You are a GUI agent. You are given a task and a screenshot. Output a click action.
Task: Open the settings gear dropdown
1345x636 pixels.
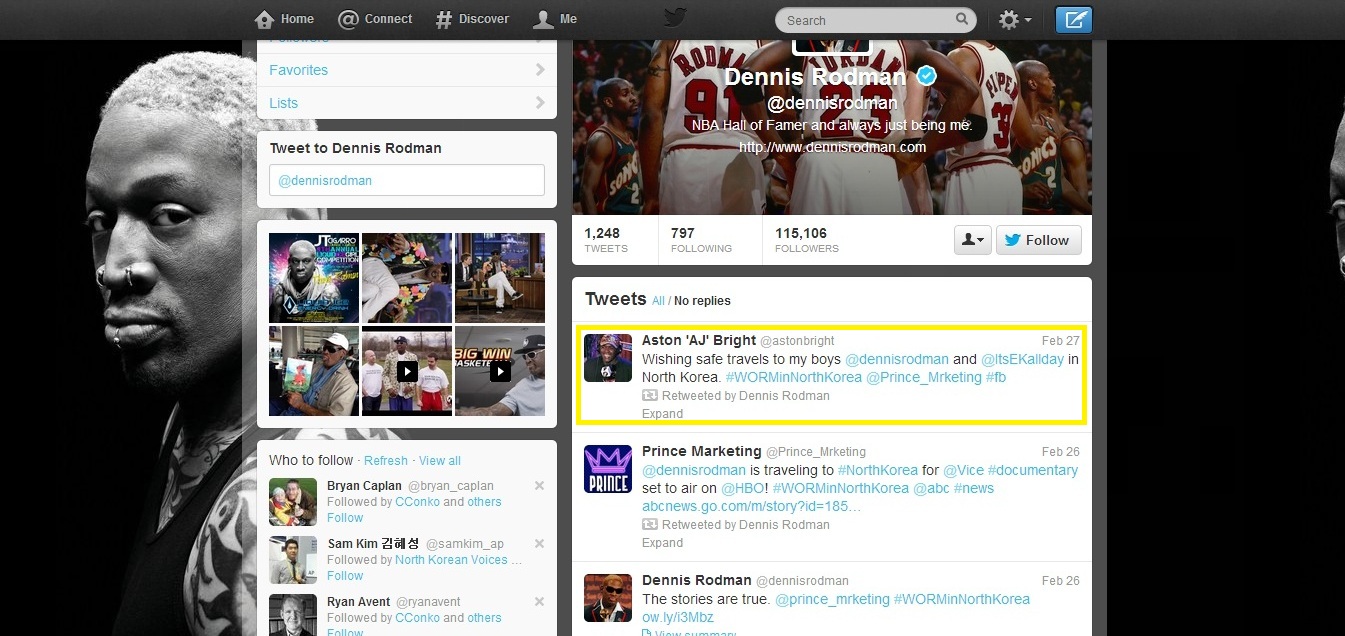(1015, 20)
